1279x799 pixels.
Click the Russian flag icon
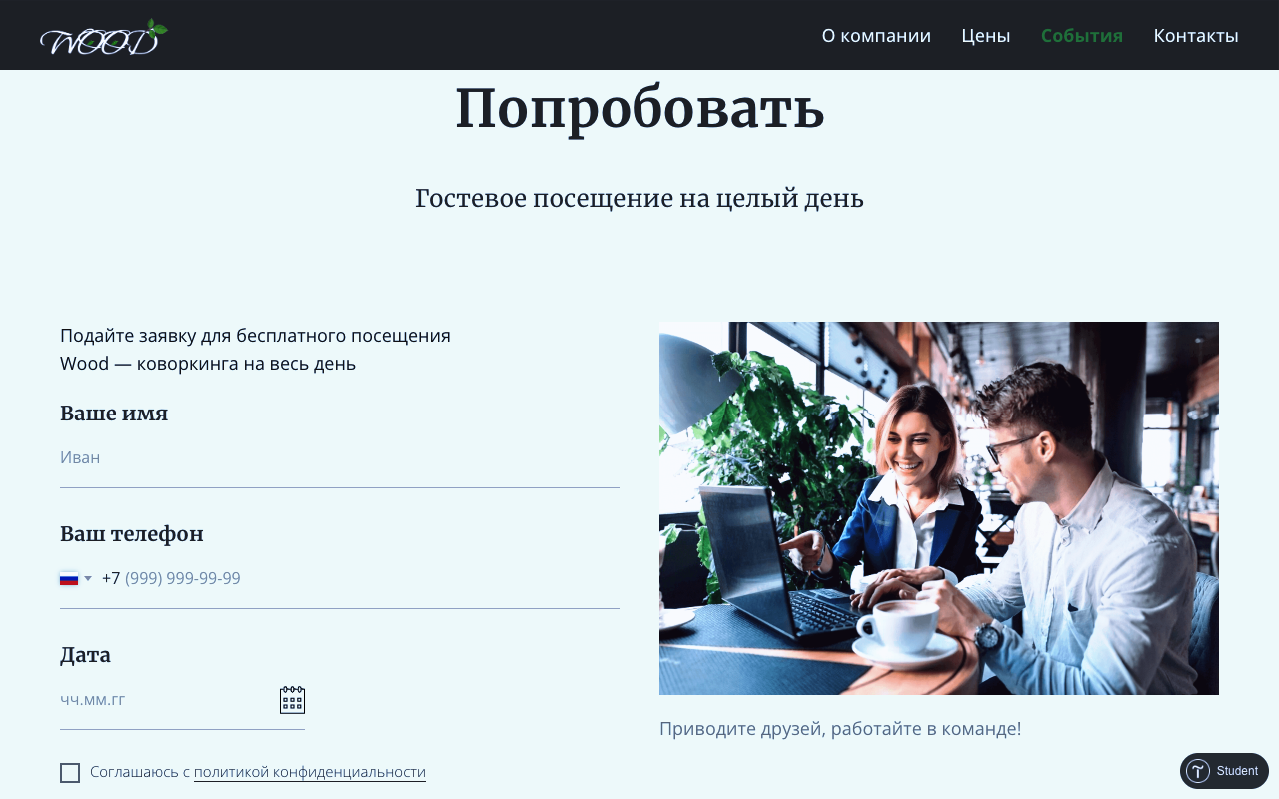(x=69, y=579)
